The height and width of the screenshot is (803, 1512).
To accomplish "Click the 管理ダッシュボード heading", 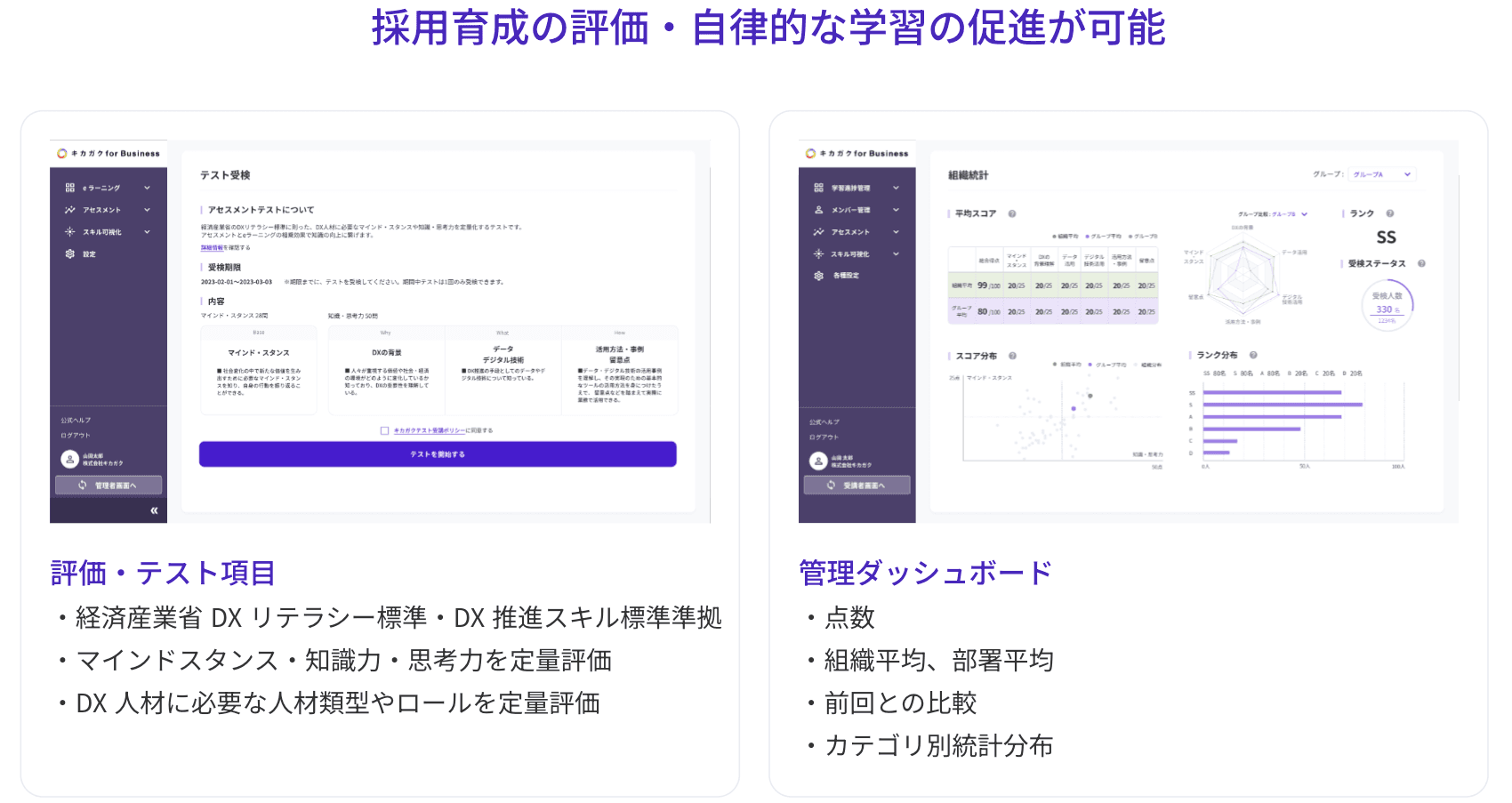I will click(x=926, y=574).
